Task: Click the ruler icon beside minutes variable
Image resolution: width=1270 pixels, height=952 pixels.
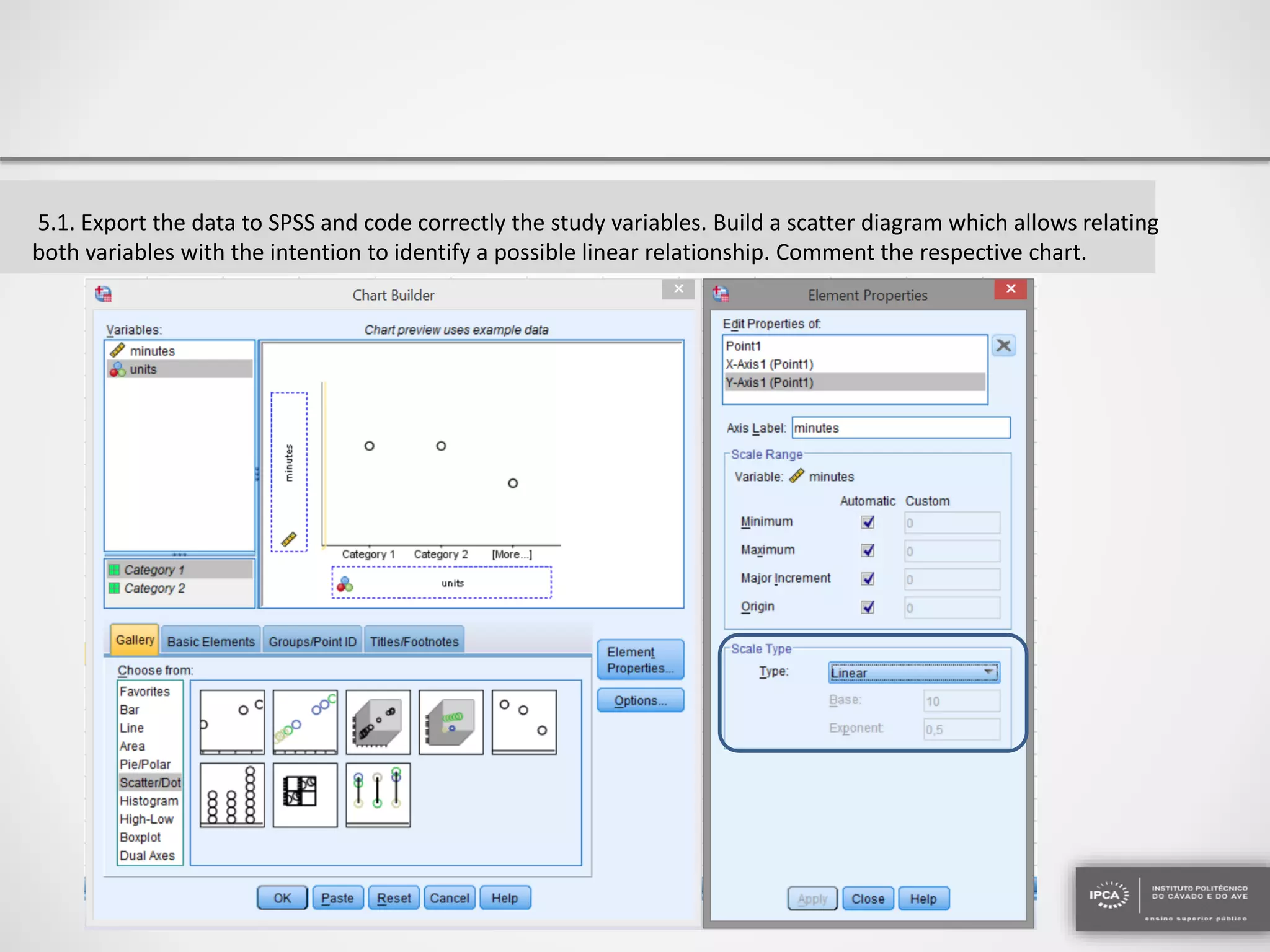Action: click(117, 351)
